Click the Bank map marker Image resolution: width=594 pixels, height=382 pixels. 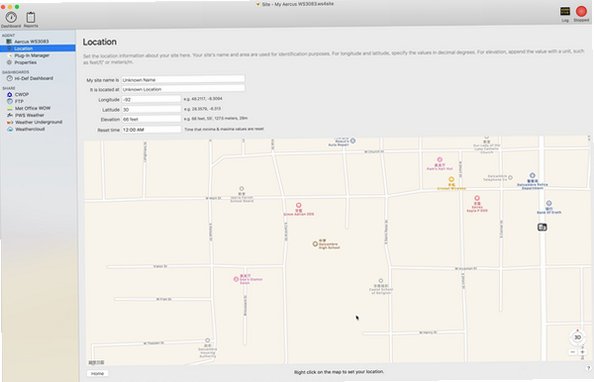click(x=549, y=203)
